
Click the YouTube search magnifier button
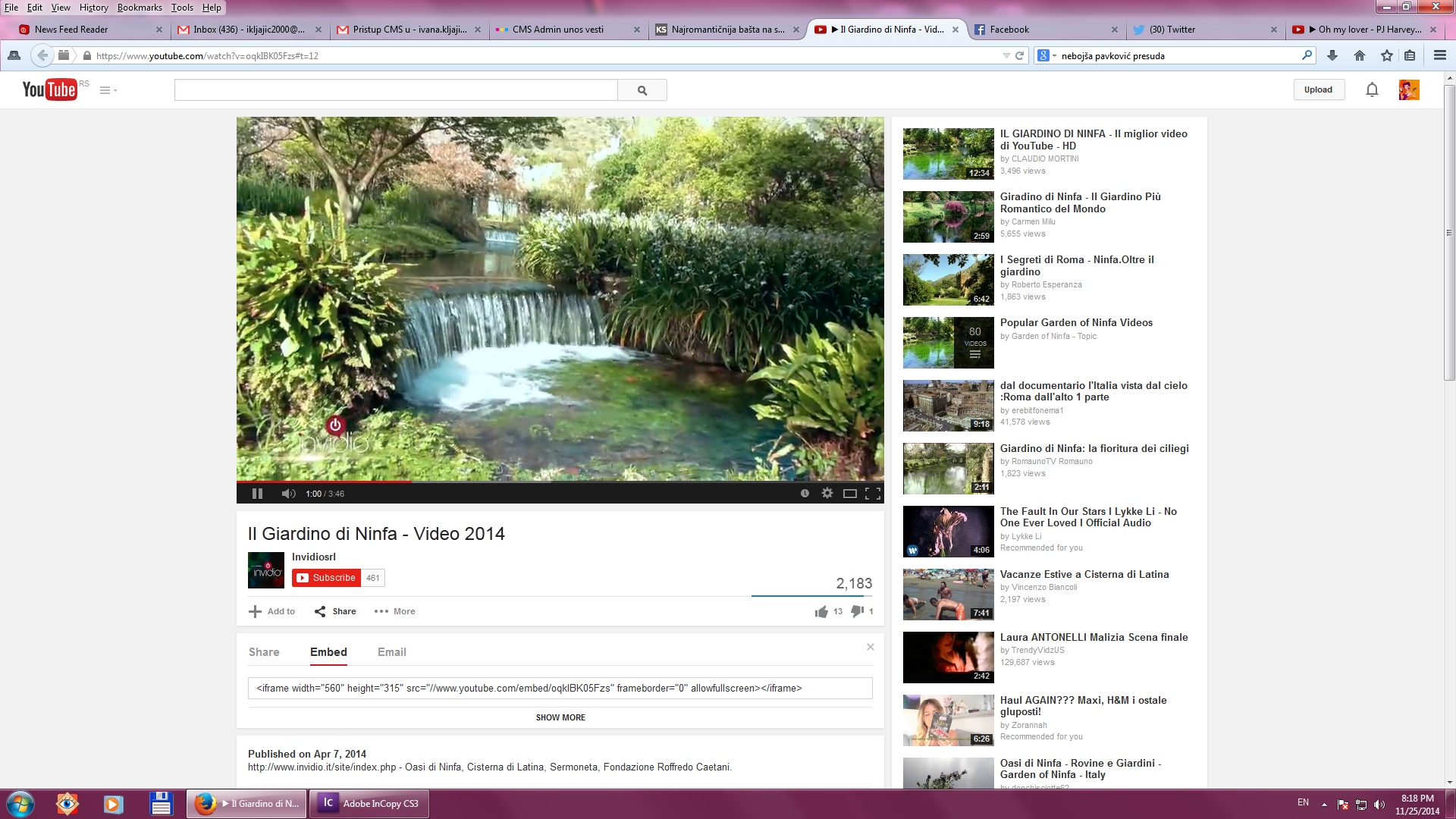point(642,90)
